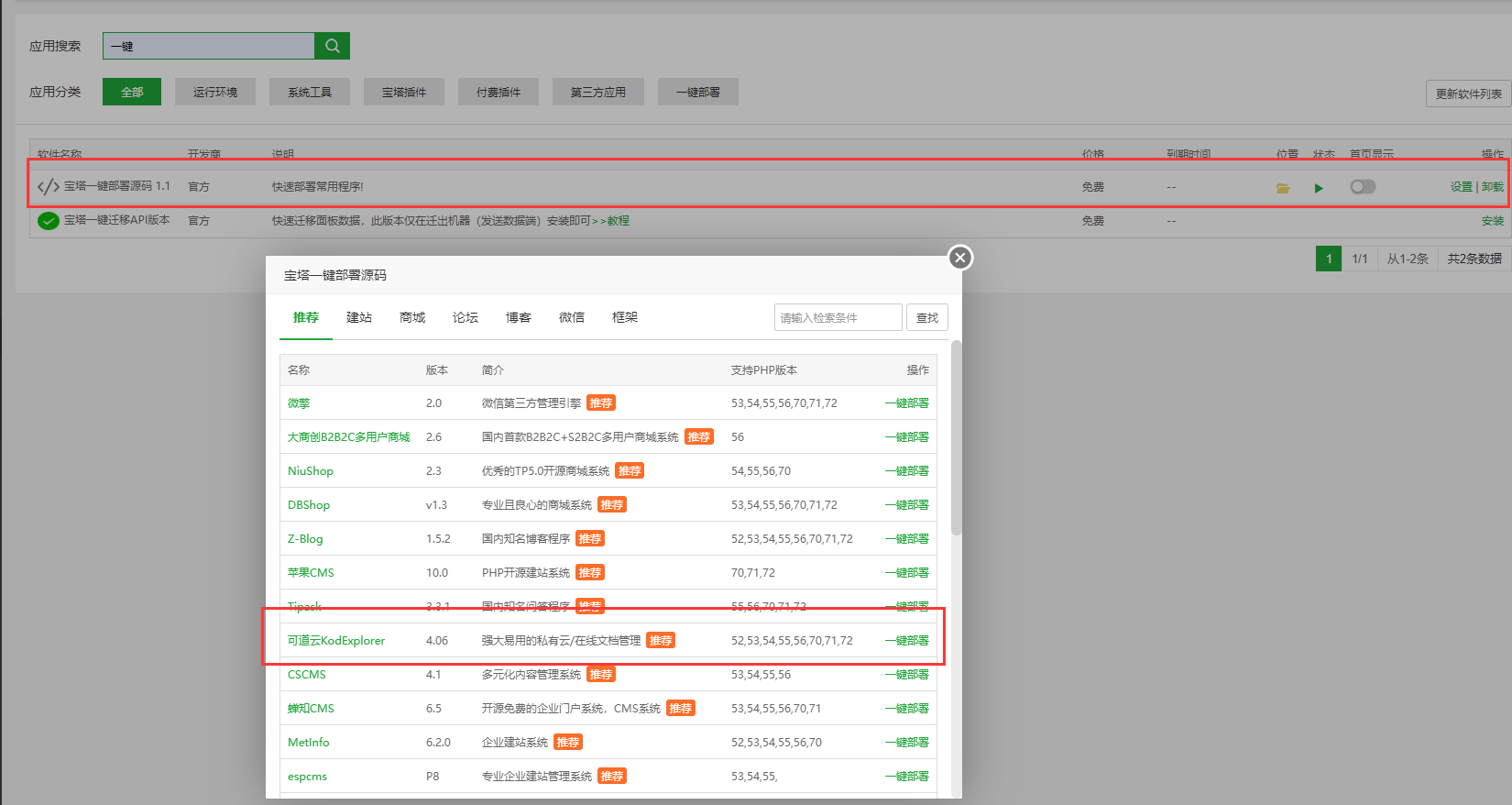The image size is (1512, 805).
Task: Click 一键部署 for DBShop
Action: pyautogui.click(x=907, y=505)
